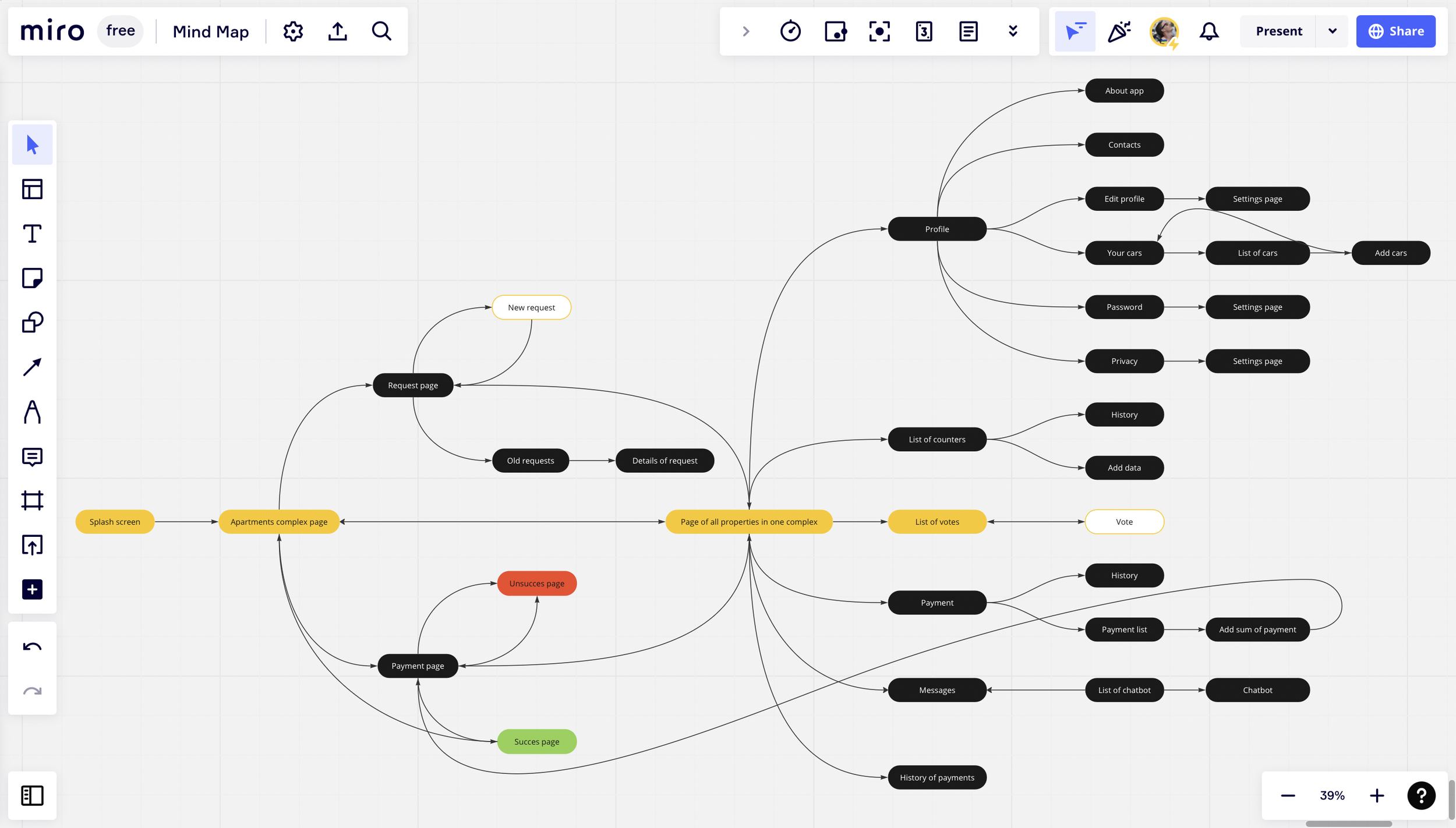Toggle collaborators' cursors visibility button

(x=1075, y=31)
